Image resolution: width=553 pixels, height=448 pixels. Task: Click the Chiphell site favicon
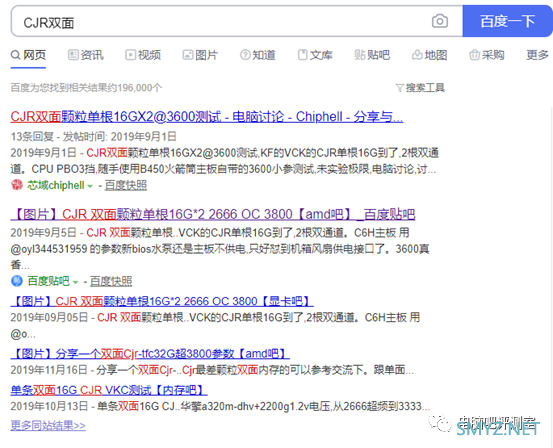[17, 185]
